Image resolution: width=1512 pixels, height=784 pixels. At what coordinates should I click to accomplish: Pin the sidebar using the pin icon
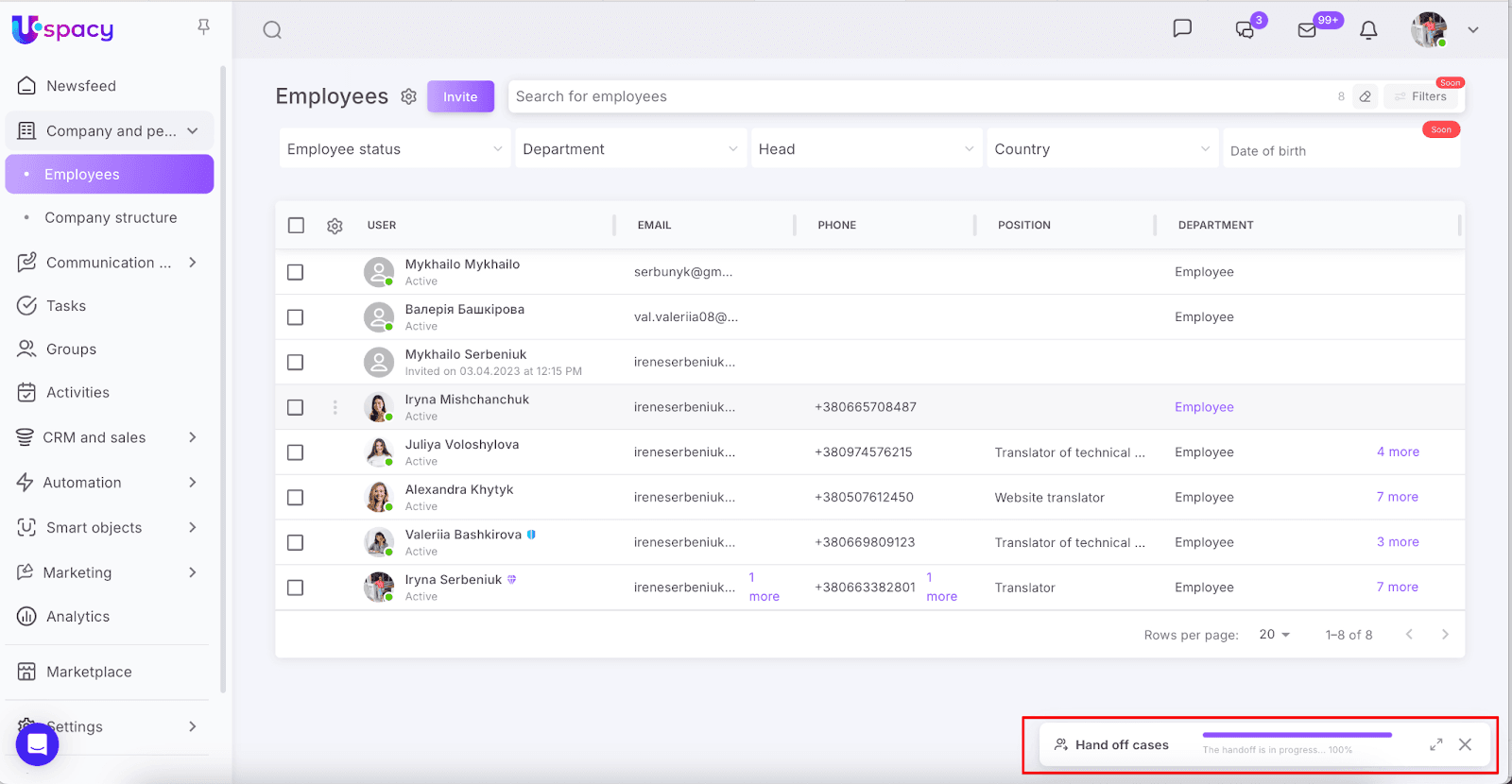203,27
